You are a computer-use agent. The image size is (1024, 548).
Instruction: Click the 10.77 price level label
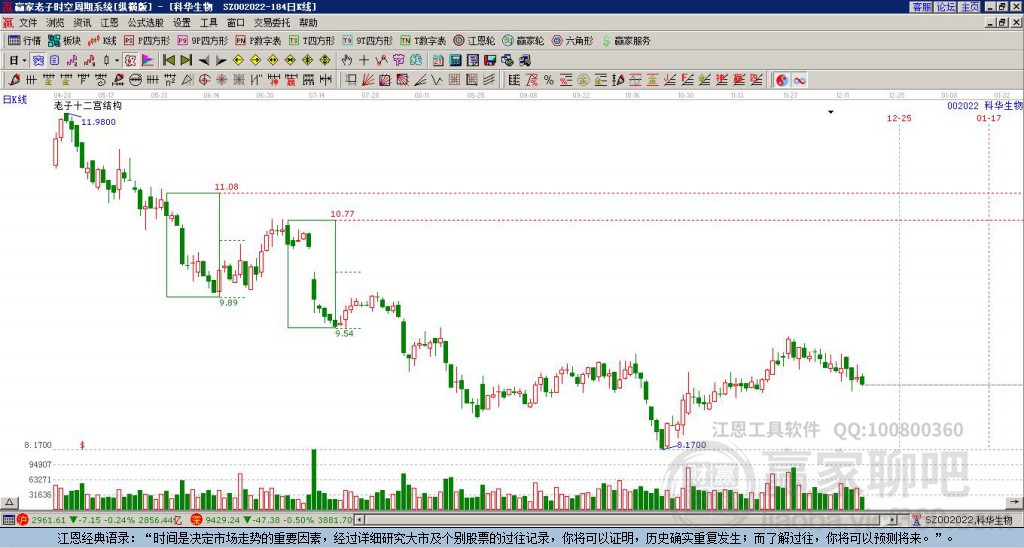point(342,214)
